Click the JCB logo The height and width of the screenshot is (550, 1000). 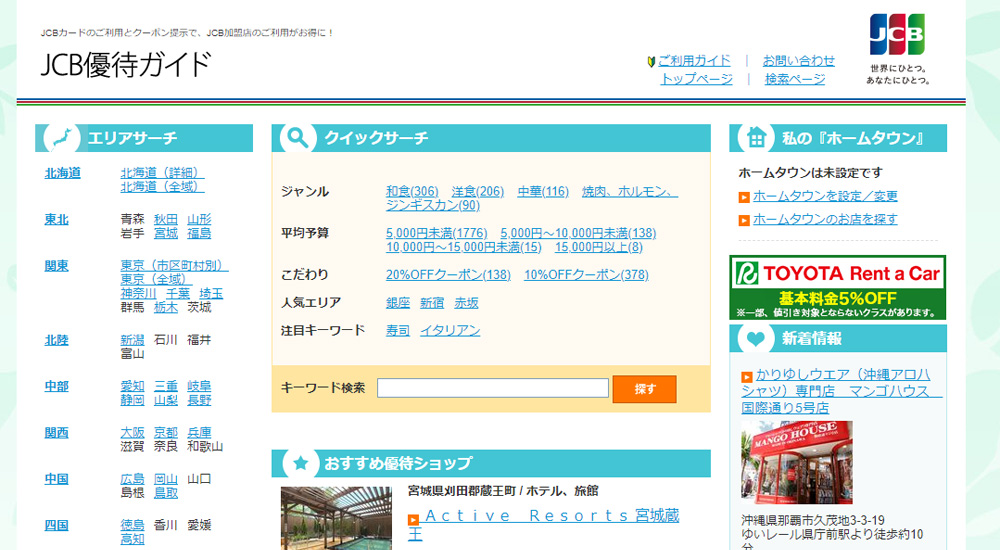(x=897, y=35)
